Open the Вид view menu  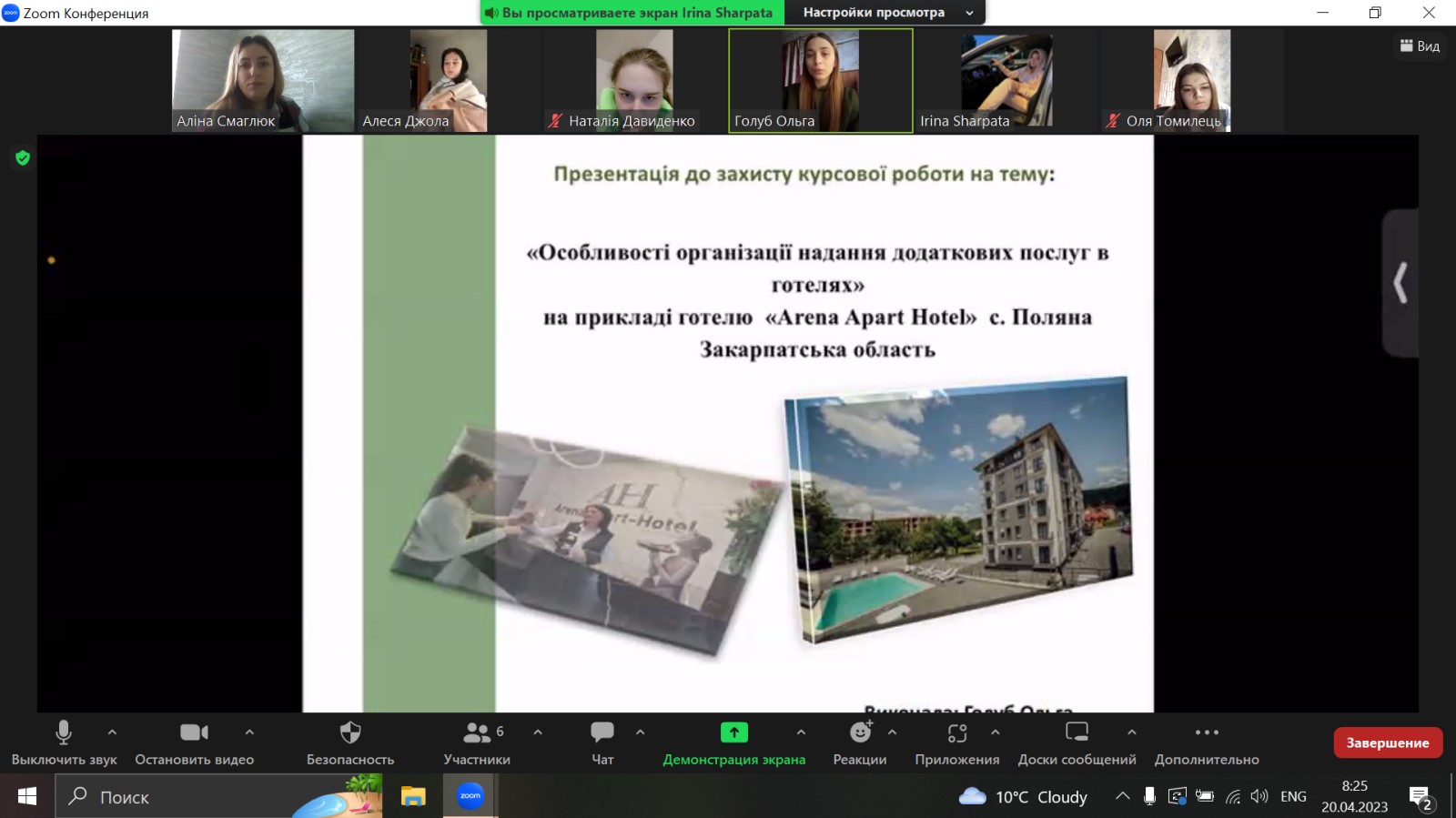click(1420, 46)
